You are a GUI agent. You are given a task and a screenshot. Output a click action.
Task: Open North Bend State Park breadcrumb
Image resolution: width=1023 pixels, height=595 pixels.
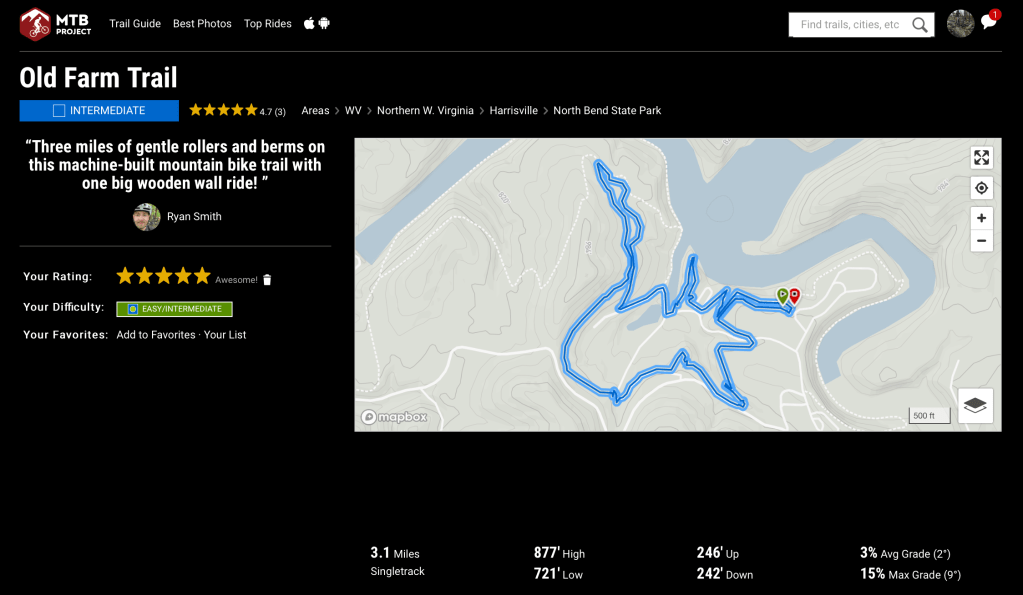[607, 111]
